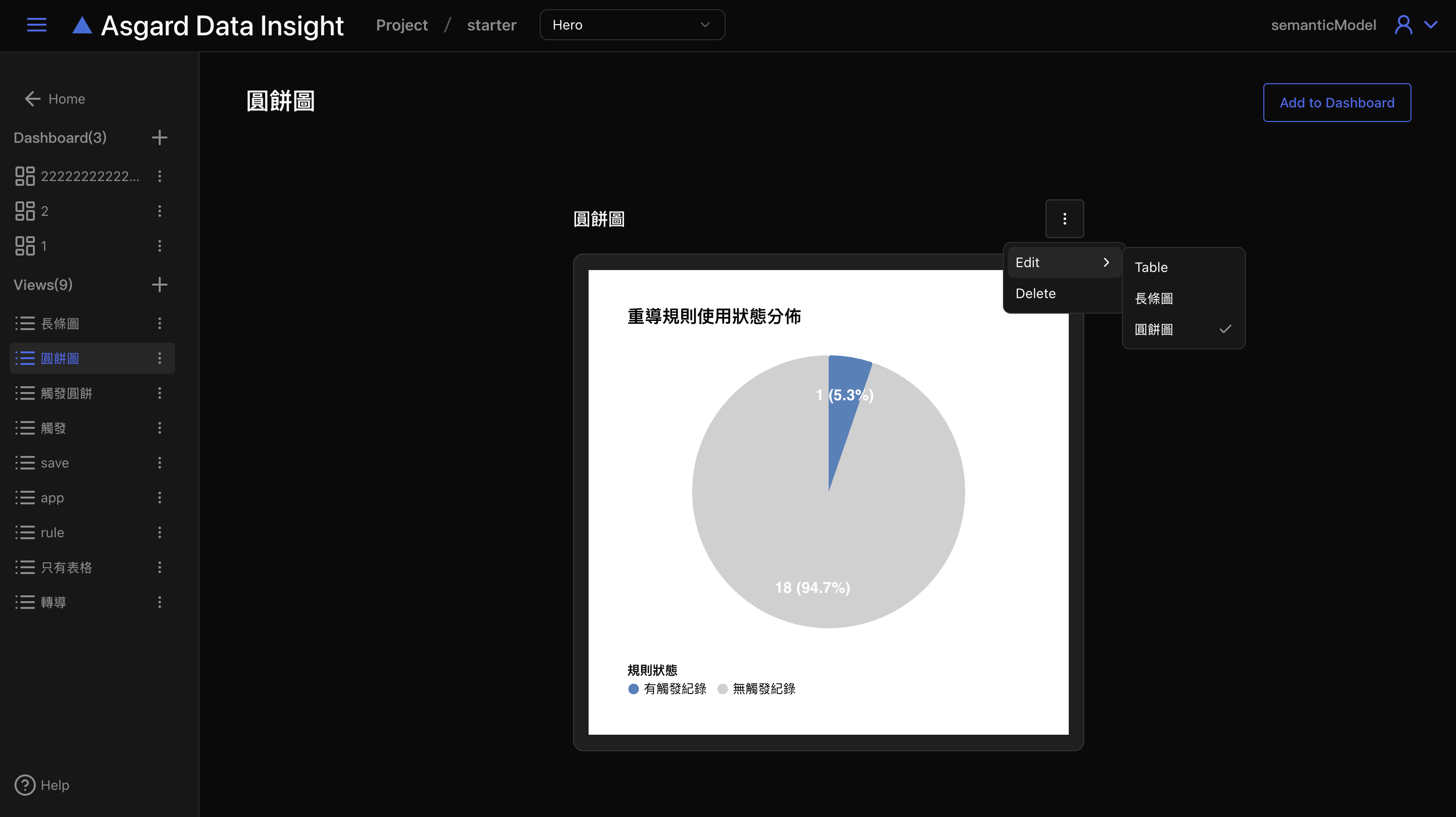Open the hamburger navigation menu
This screenshot has height=817, width=1456.
coord(37,25)
